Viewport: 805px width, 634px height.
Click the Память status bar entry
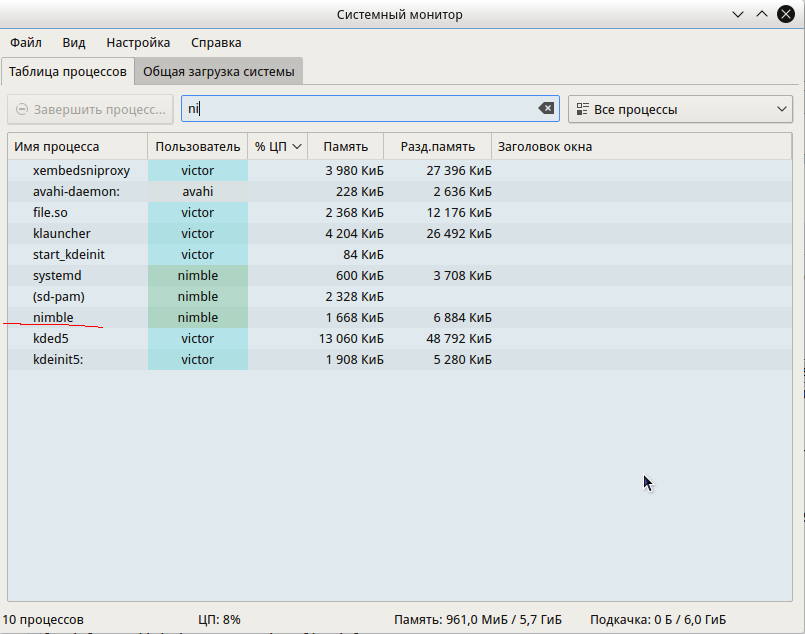478,620
